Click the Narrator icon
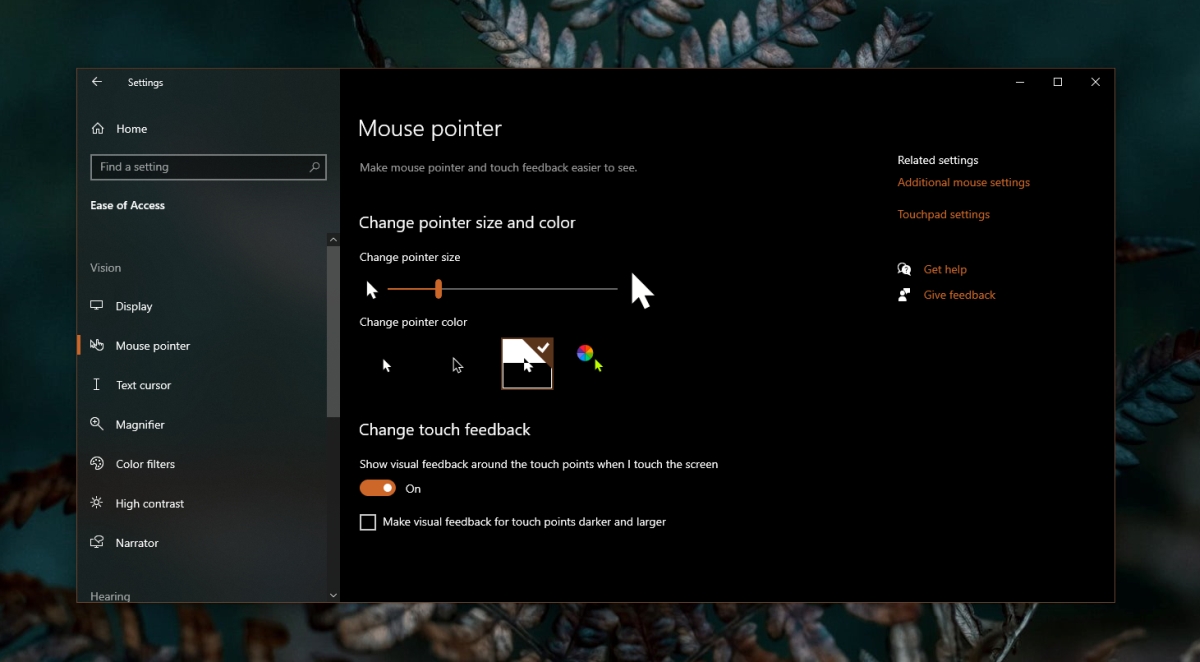 click(97, 542)
